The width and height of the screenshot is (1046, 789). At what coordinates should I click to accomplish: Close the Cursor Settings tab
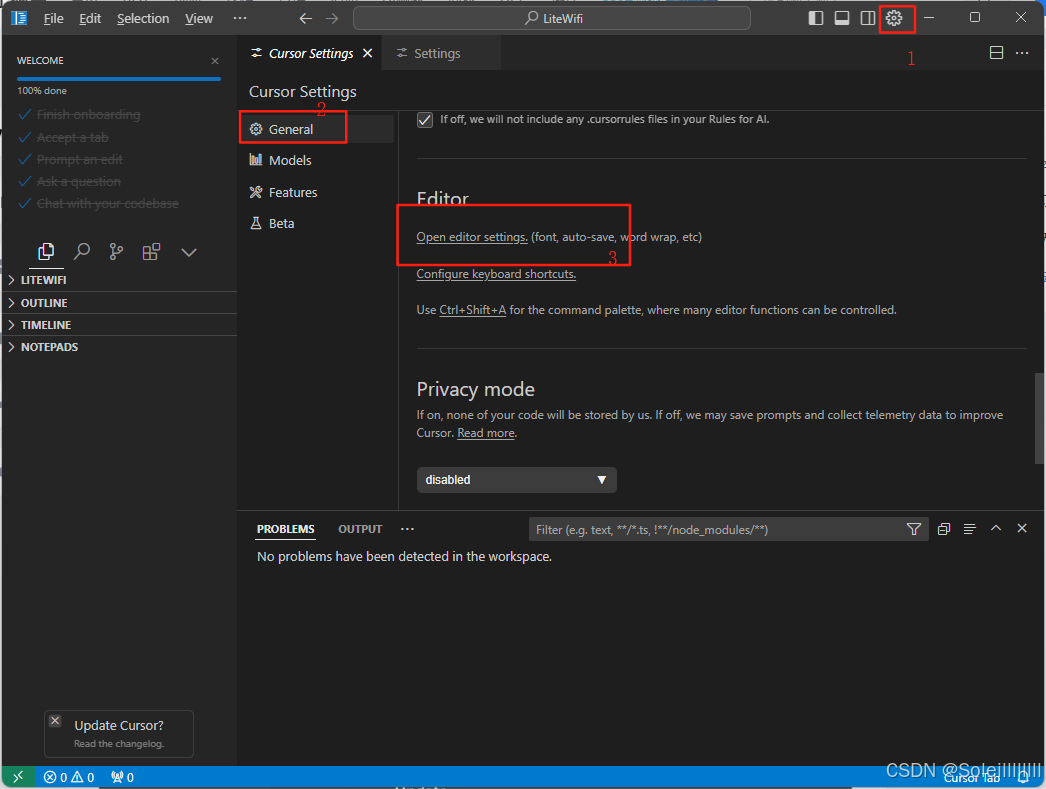click(x=368, y=53)
